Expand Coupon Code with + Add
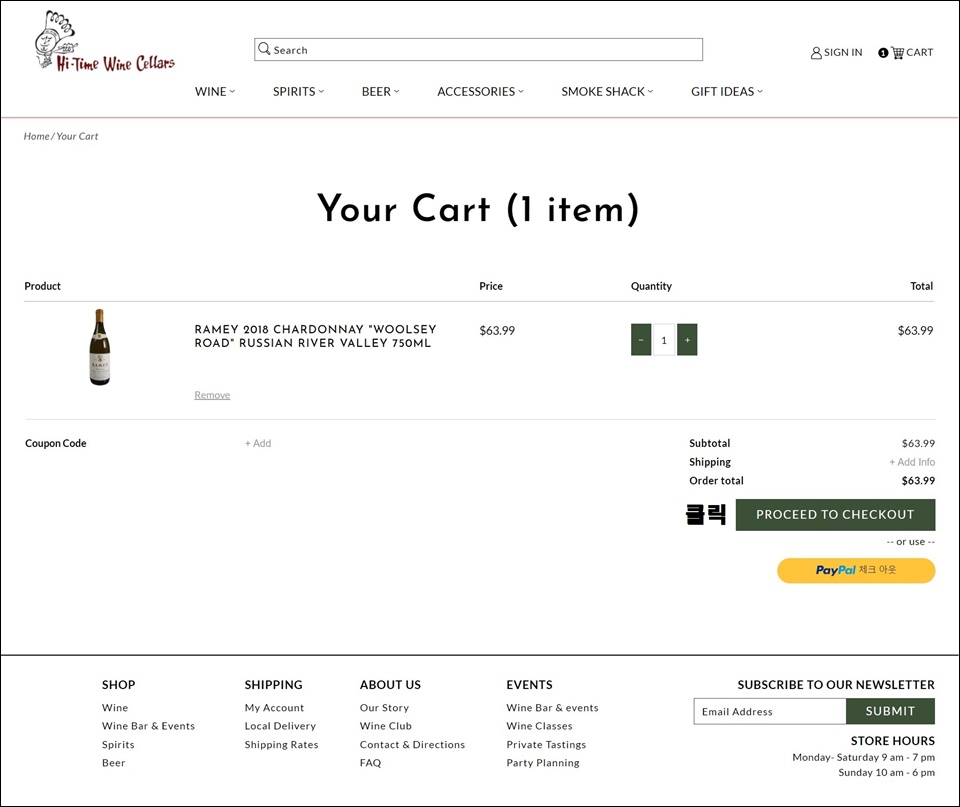The image size is (960, 807). coord(258,443)
